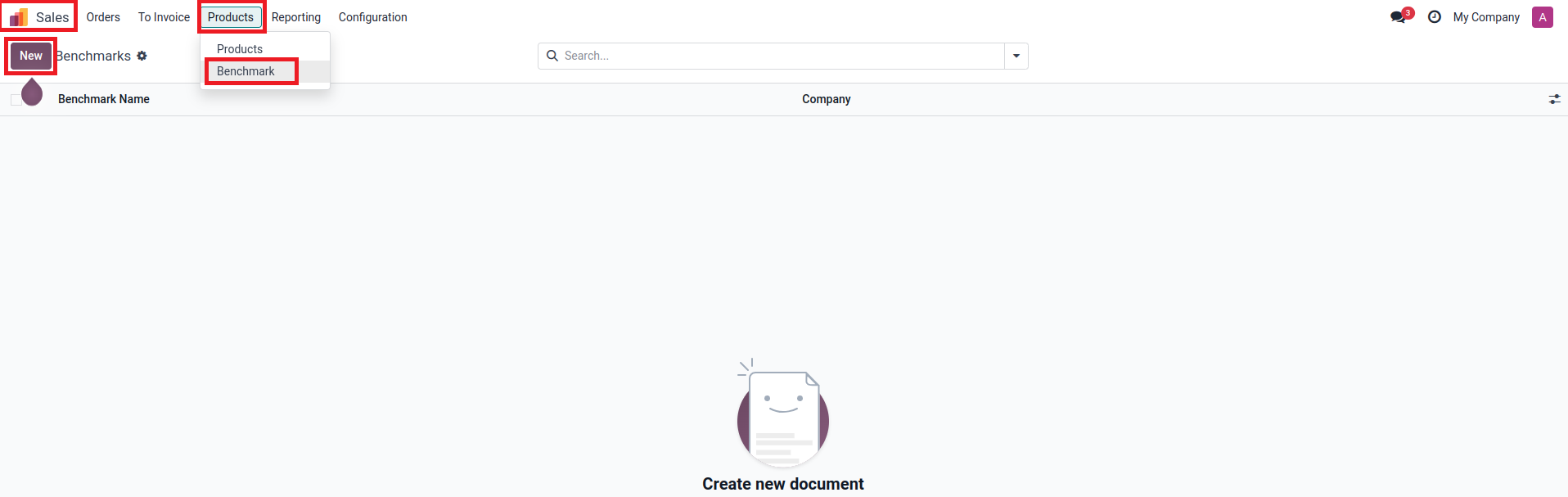
Task: Open optional columns settings icon
Action: 1554,99
